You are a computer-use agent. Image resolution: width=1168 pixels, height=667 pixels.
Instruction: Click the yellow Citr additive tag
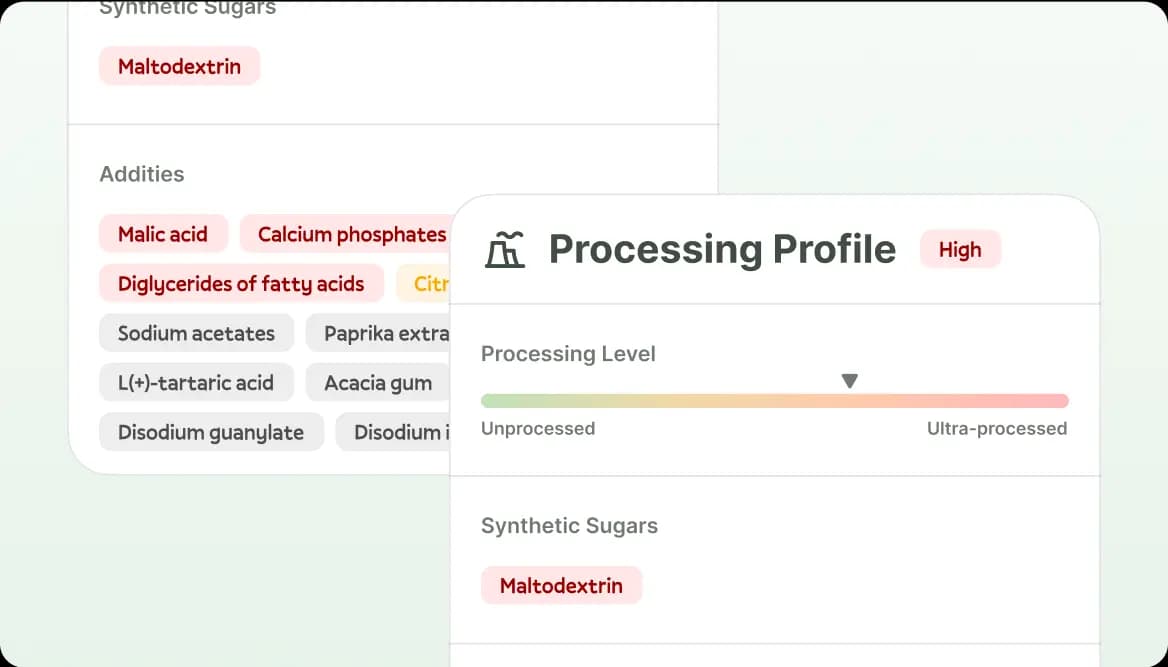point(427,284)
